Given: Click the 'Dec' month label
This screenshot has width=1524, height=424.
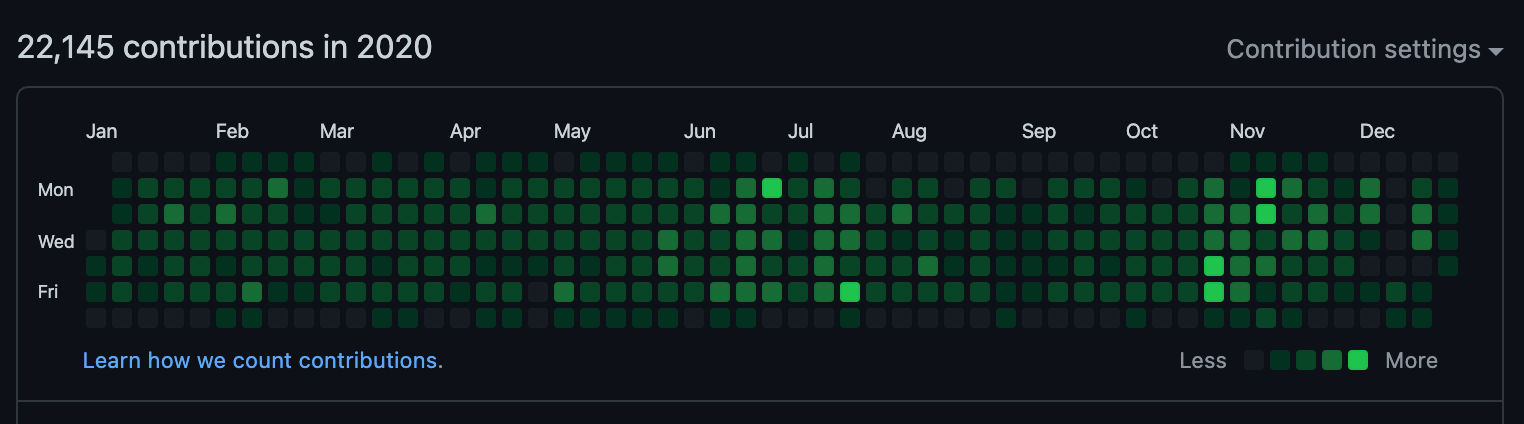Looking at the screenshot, I should [x=1377, y=131].
